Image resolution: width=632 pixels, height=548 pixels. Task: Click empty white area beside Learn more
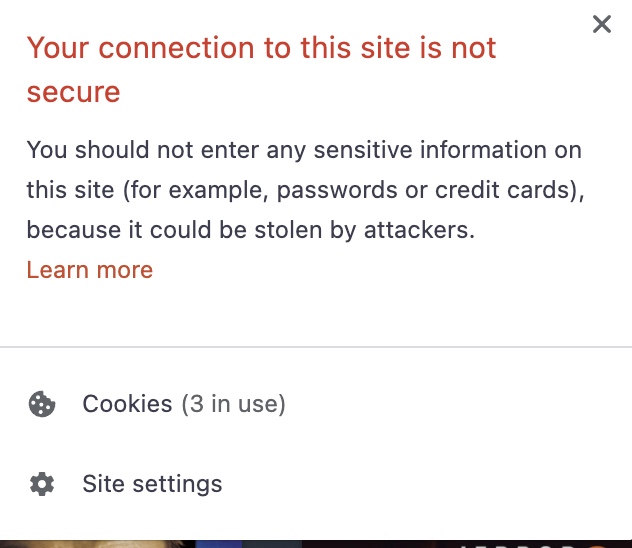380,270
